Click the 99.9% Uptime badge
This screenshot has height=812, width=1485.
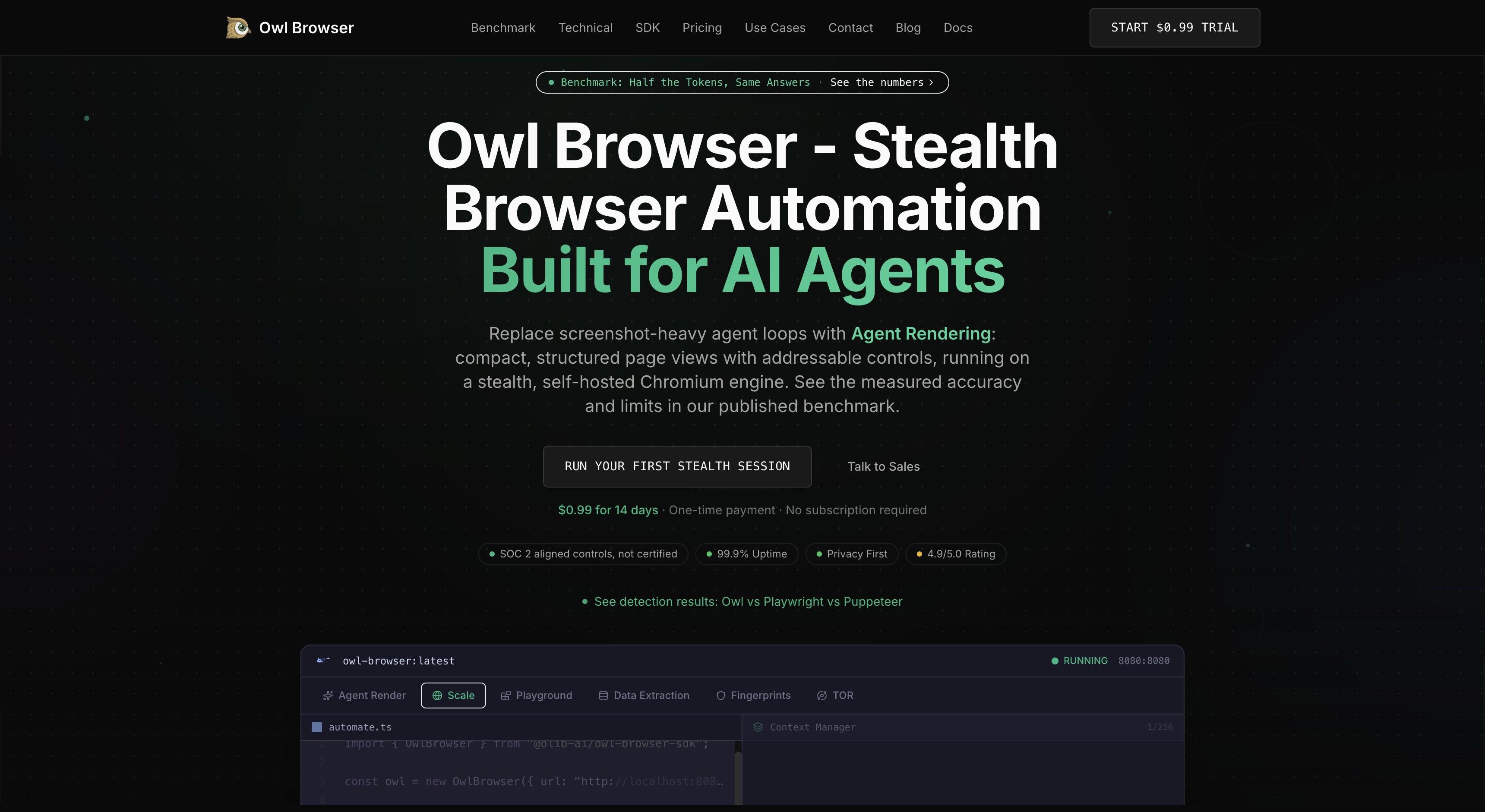[746, 554]
